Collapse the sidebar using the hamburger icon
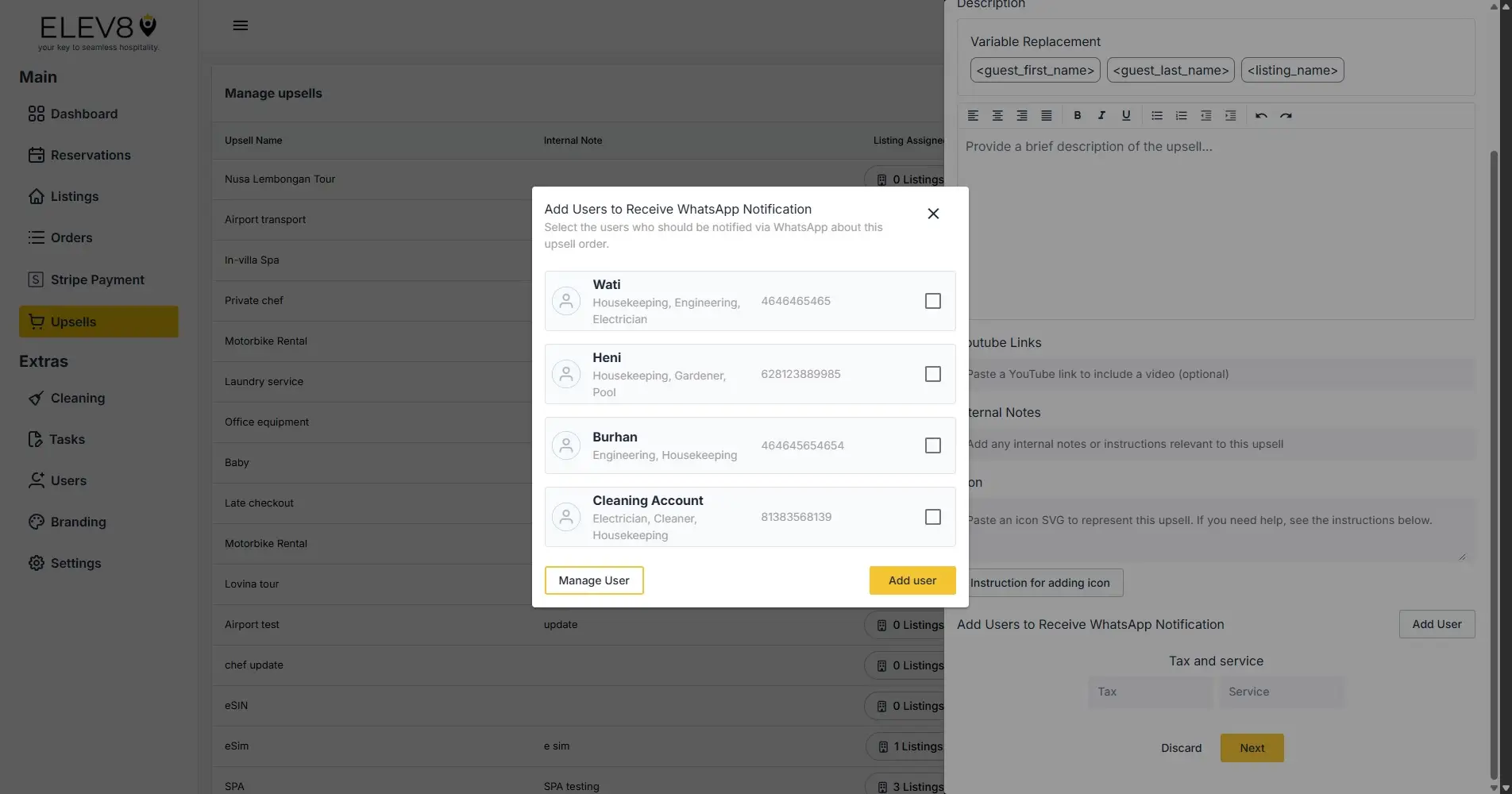 (241, 25)
